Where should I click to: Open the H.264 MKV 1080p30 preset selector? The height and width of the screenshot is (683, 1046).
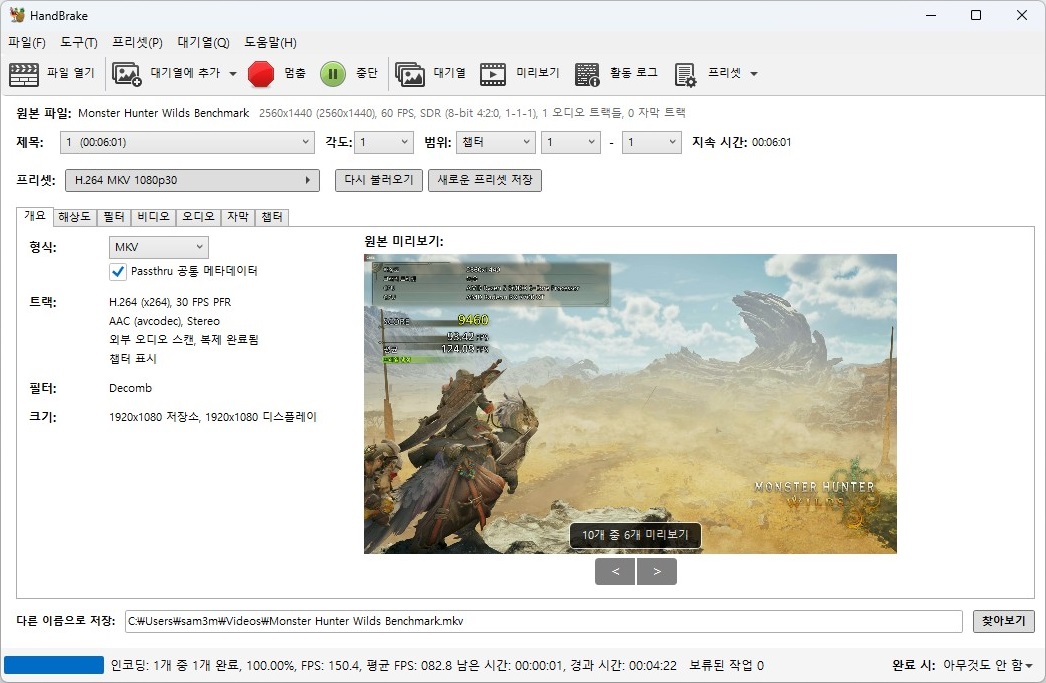(x=192, y=180)
